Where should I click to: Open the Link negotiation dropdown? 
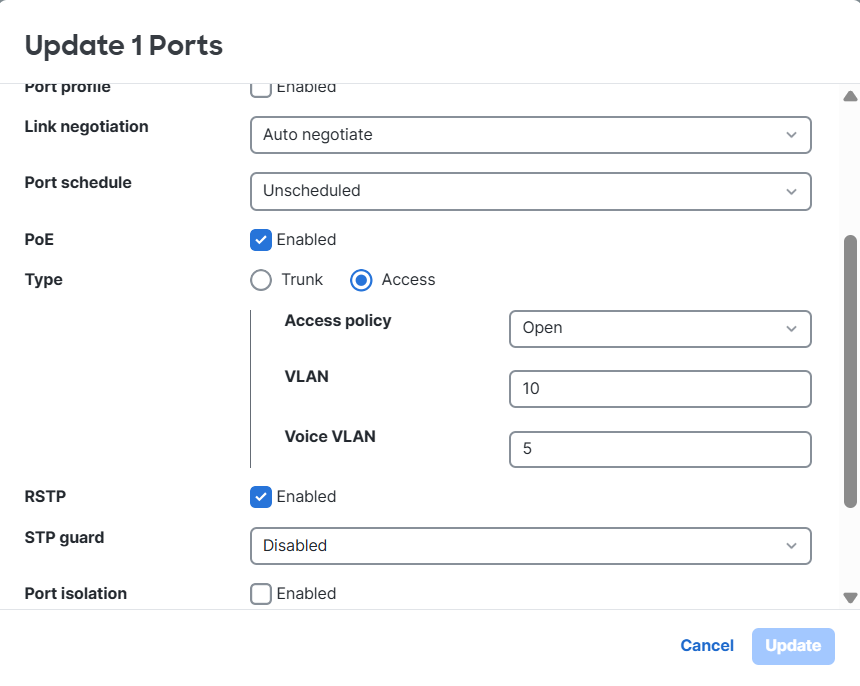(530, 135)
